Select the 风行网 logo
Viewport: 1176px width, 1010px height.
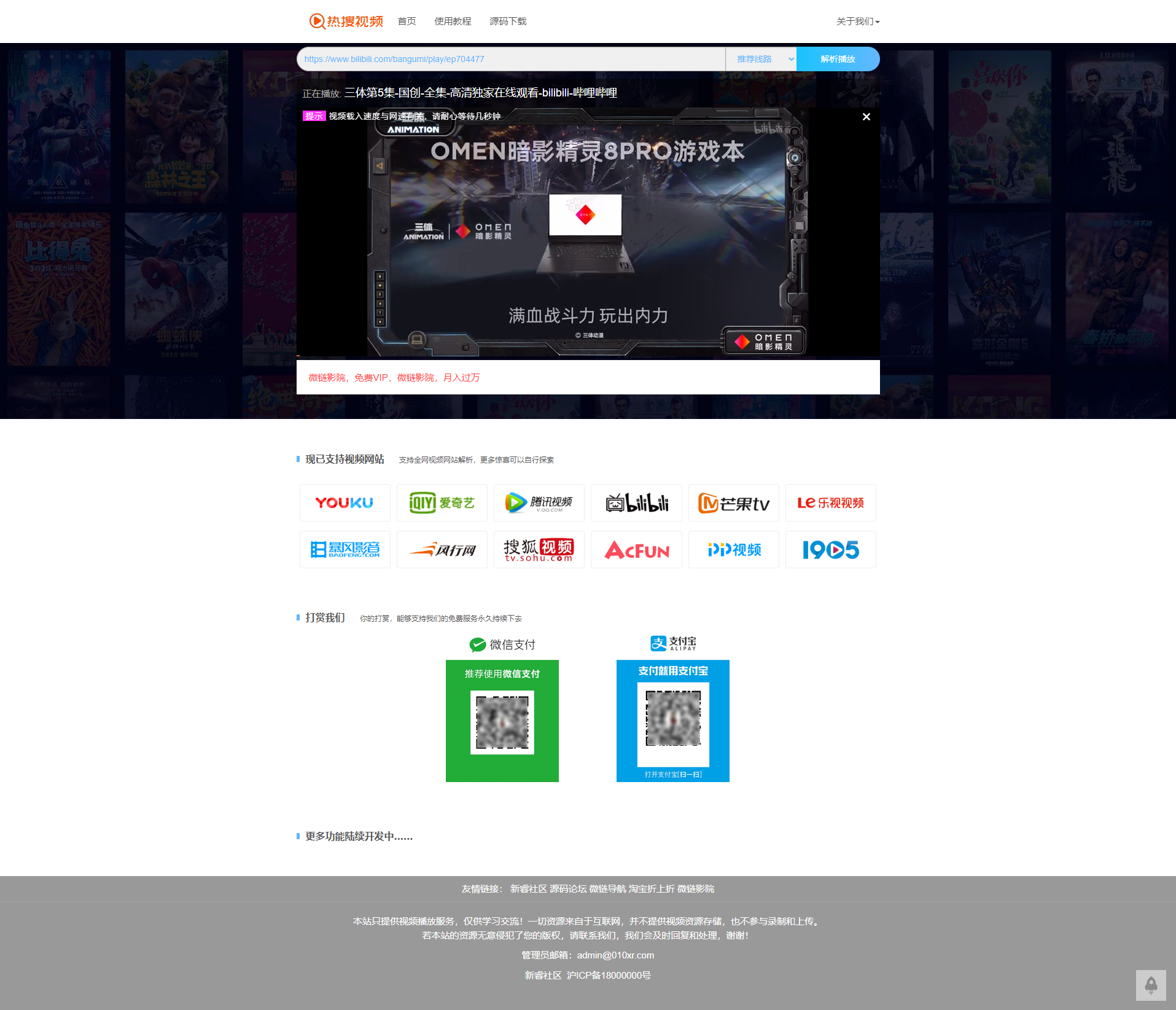(442, 549)
